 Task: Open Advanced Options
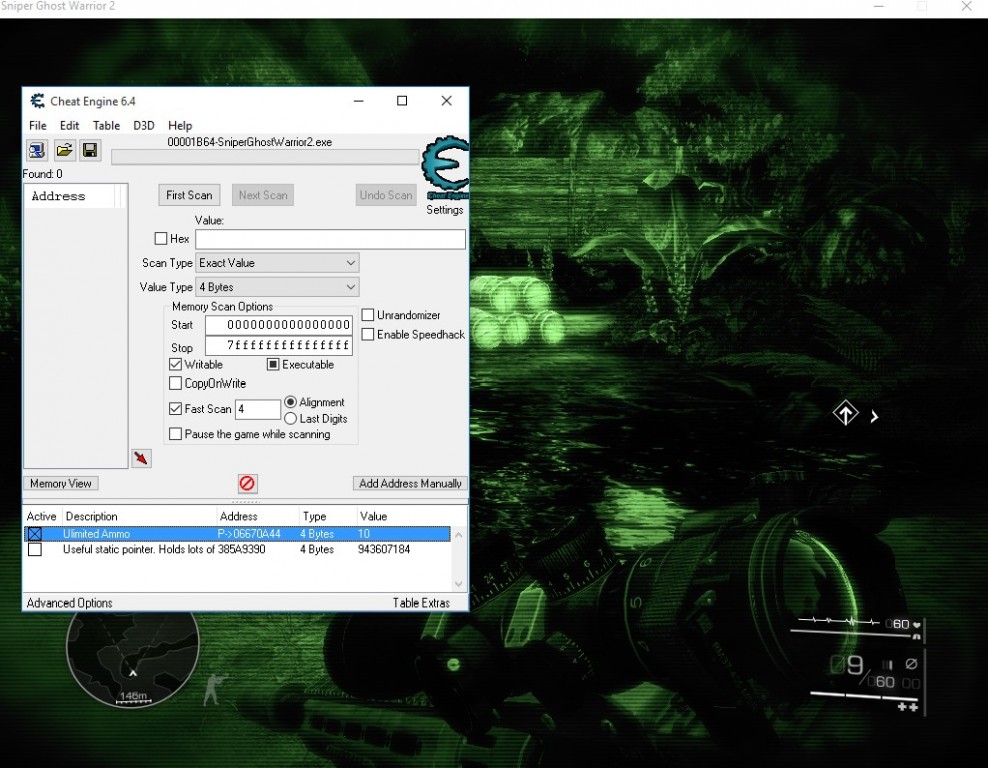(x=69, y=603)
